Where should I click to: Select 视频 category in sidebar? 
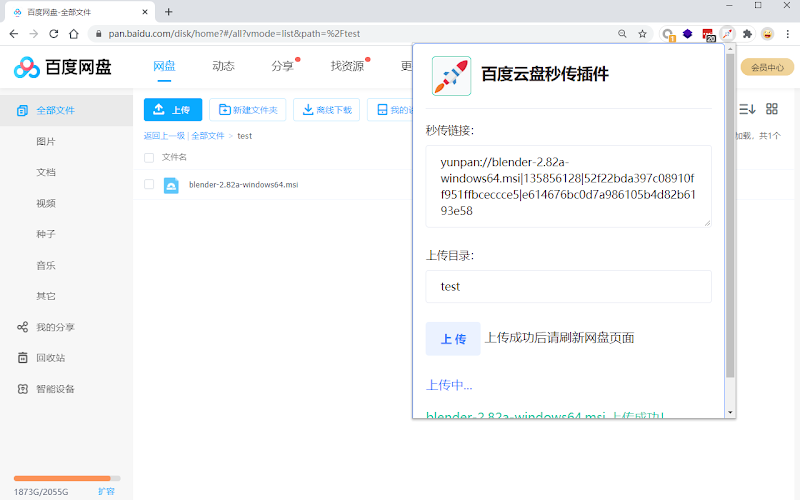(x=46, y=204)
